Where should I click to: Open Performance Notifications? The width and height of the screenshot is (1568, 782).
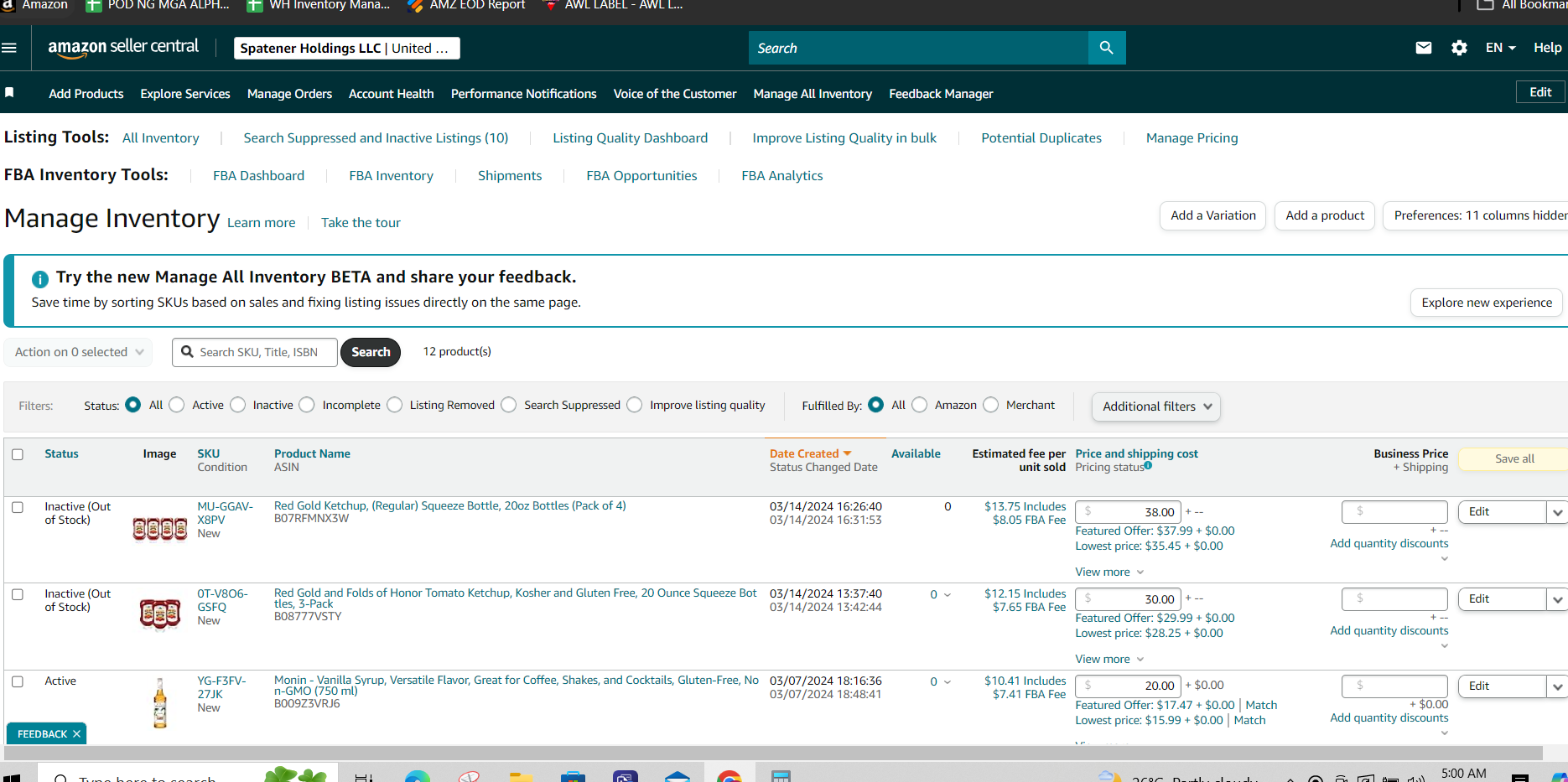coord(524,94)
